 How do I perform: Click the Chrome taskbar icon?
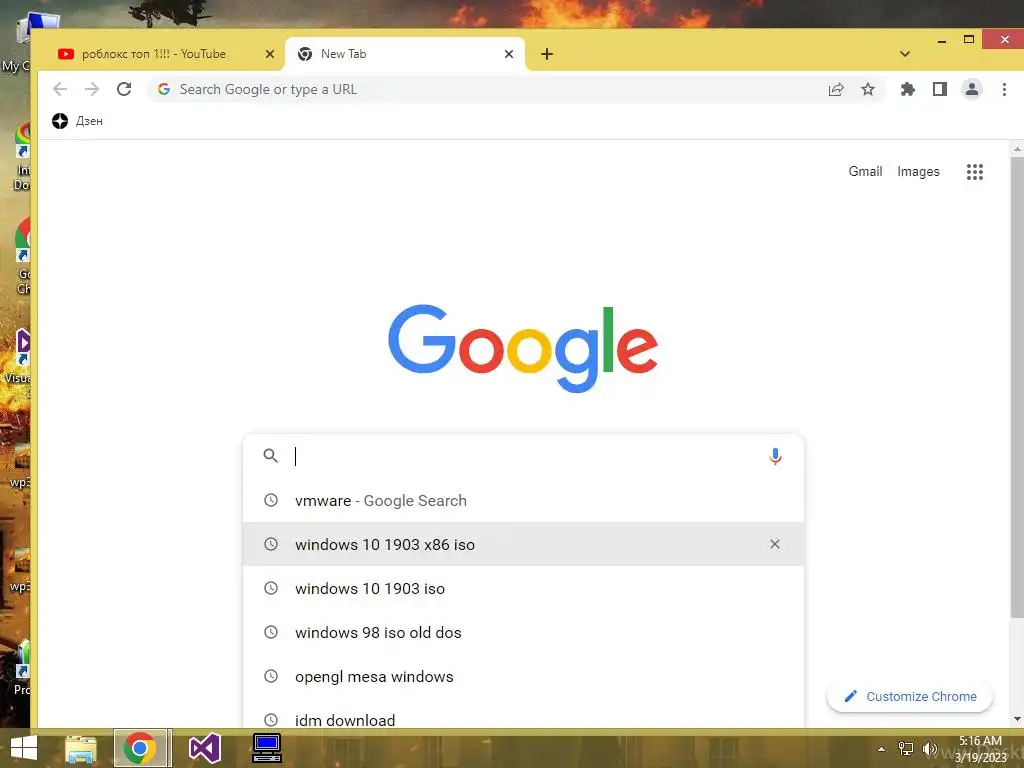pos(140,748)
